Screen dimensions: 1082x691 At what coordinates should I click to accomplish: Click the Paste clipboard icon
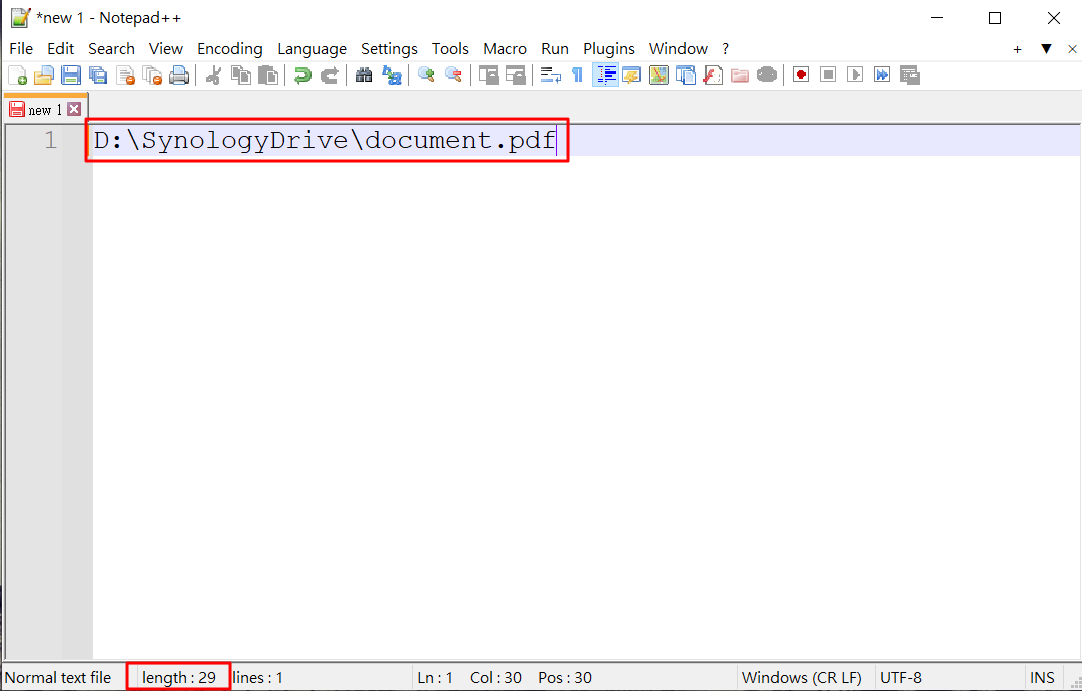(268, 75)
